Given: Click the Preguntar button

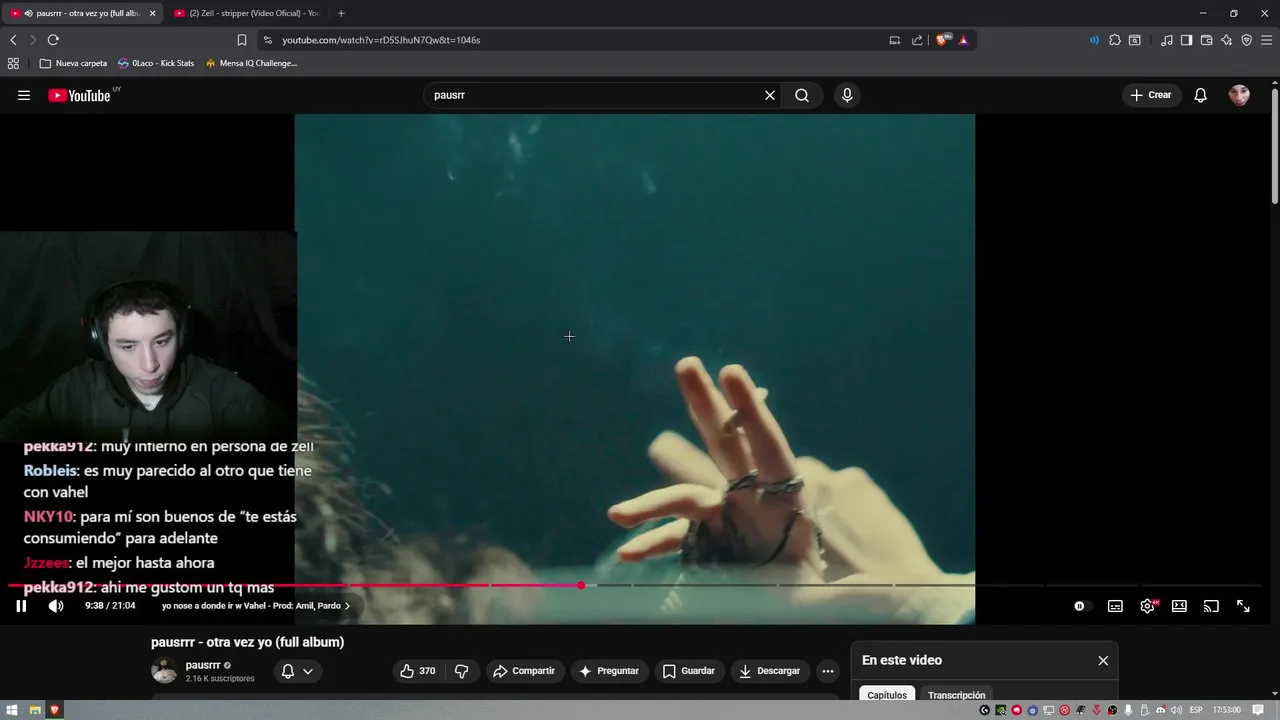Looking at the screenshot, I should tap(608, 671).
